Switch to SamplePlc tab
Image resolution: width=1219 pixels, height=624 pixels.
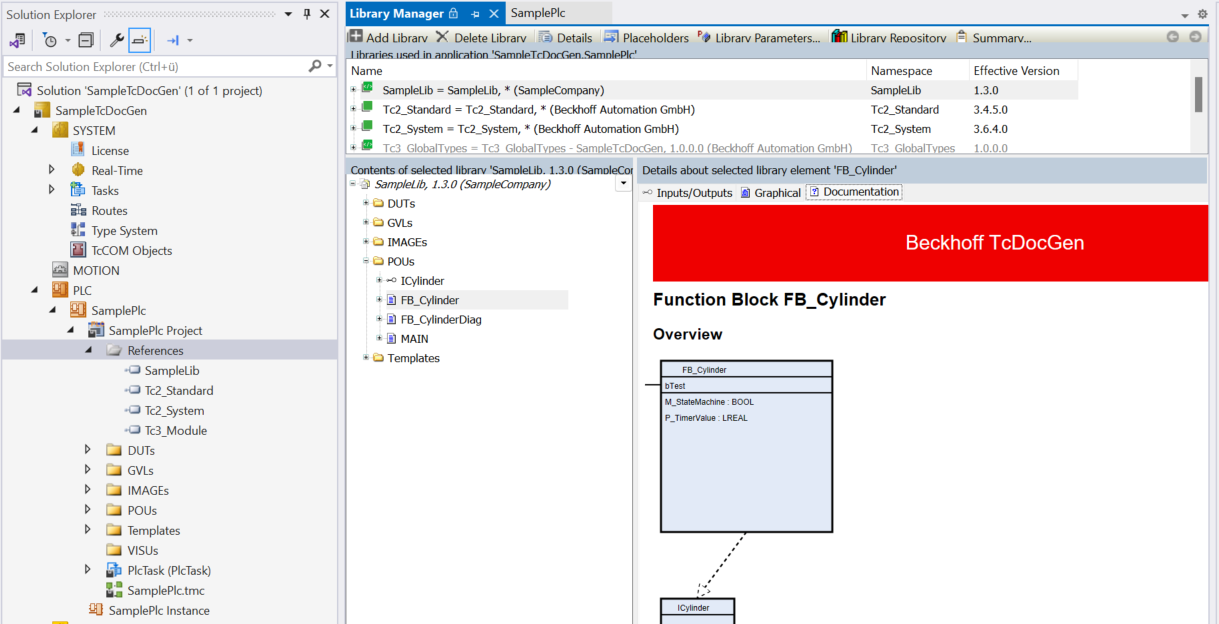(x=538, y=13)
